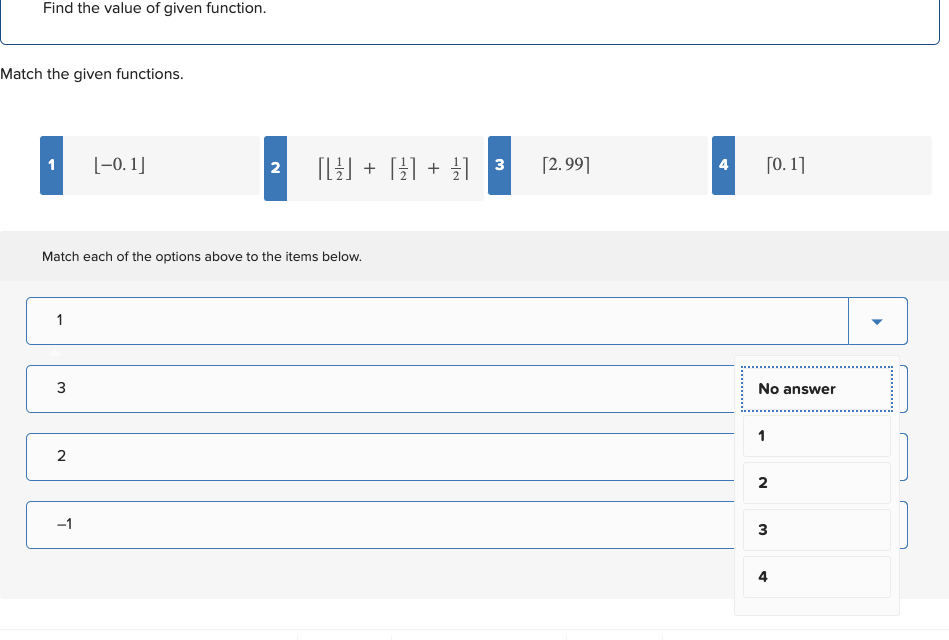
Task: Select the blue badge labeled 3
Action: [499, 165]
